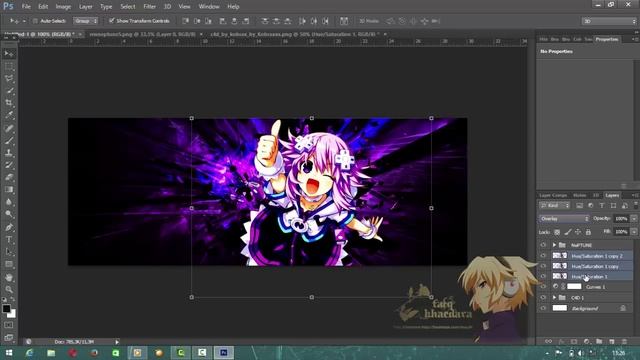Open the Opacity slider dropdown arrow
Viewport: 640px width, 360px height.
click(x=634, y=219)
